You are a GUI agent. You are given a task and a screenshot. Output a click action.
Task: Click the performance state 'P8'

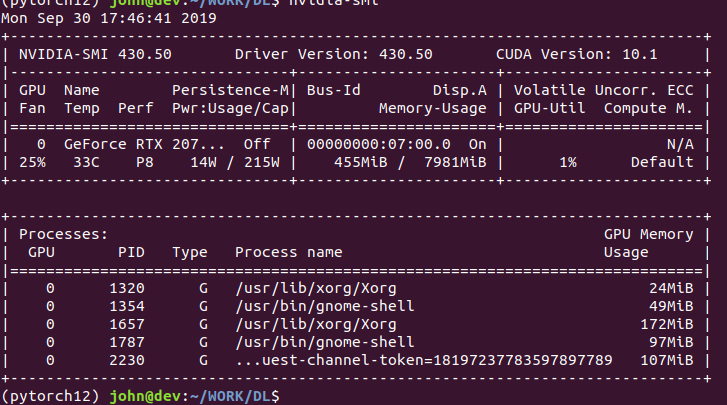pyautogui.click(x=145, y=162)
